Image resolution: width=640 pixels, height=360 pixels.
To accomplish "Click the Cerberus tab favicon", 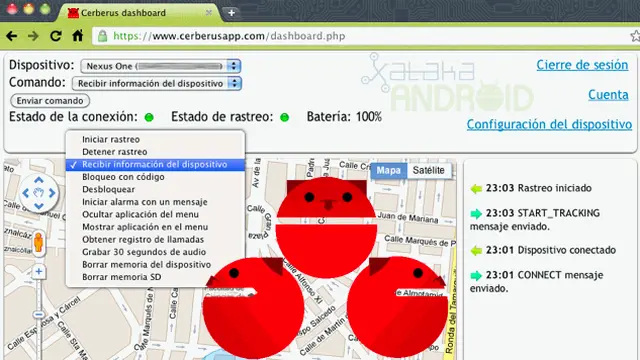I will point(73,13).
